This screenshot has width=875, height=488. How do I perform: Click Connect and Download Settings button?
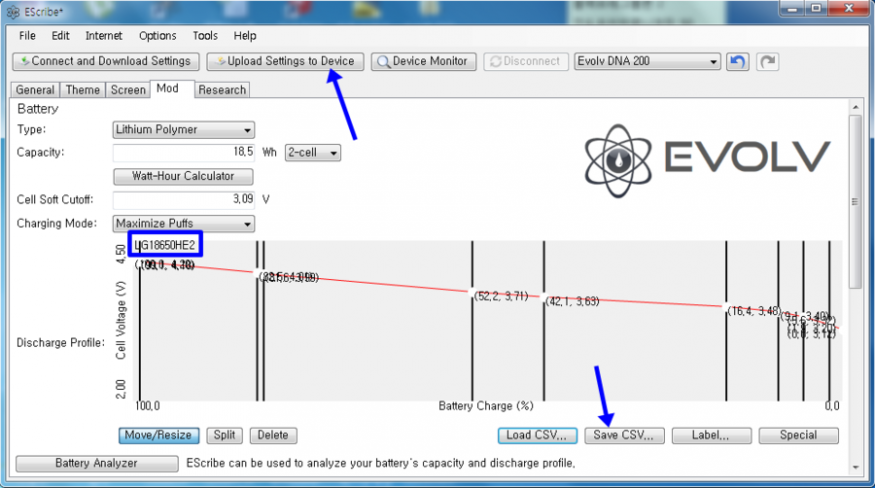(104, 61)
